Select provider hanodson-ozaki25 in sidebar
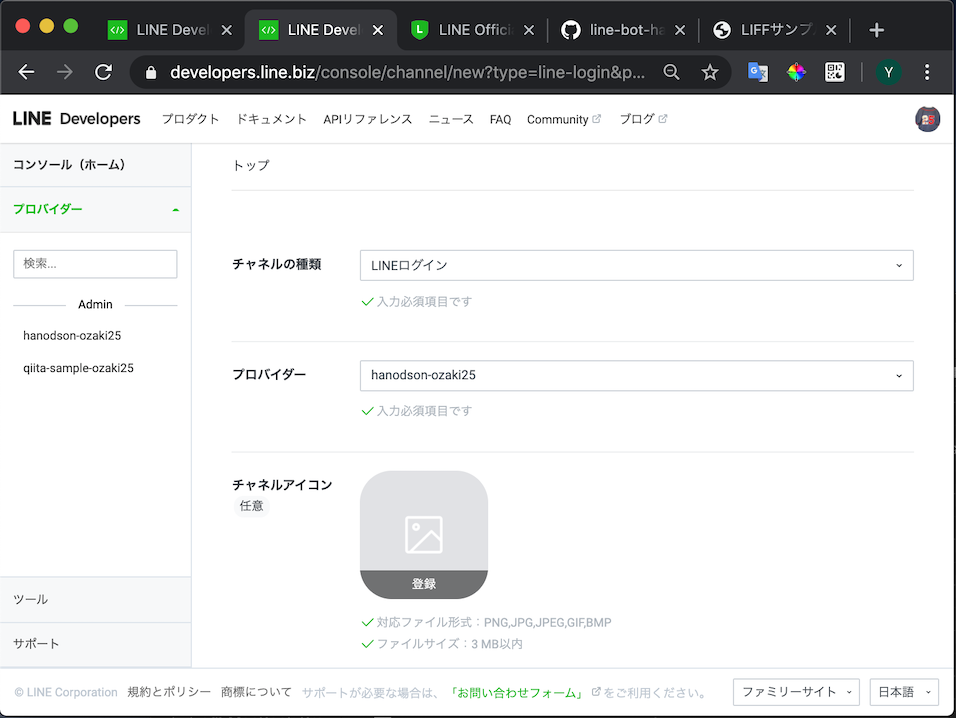The image size is (956, 718). 72,336
